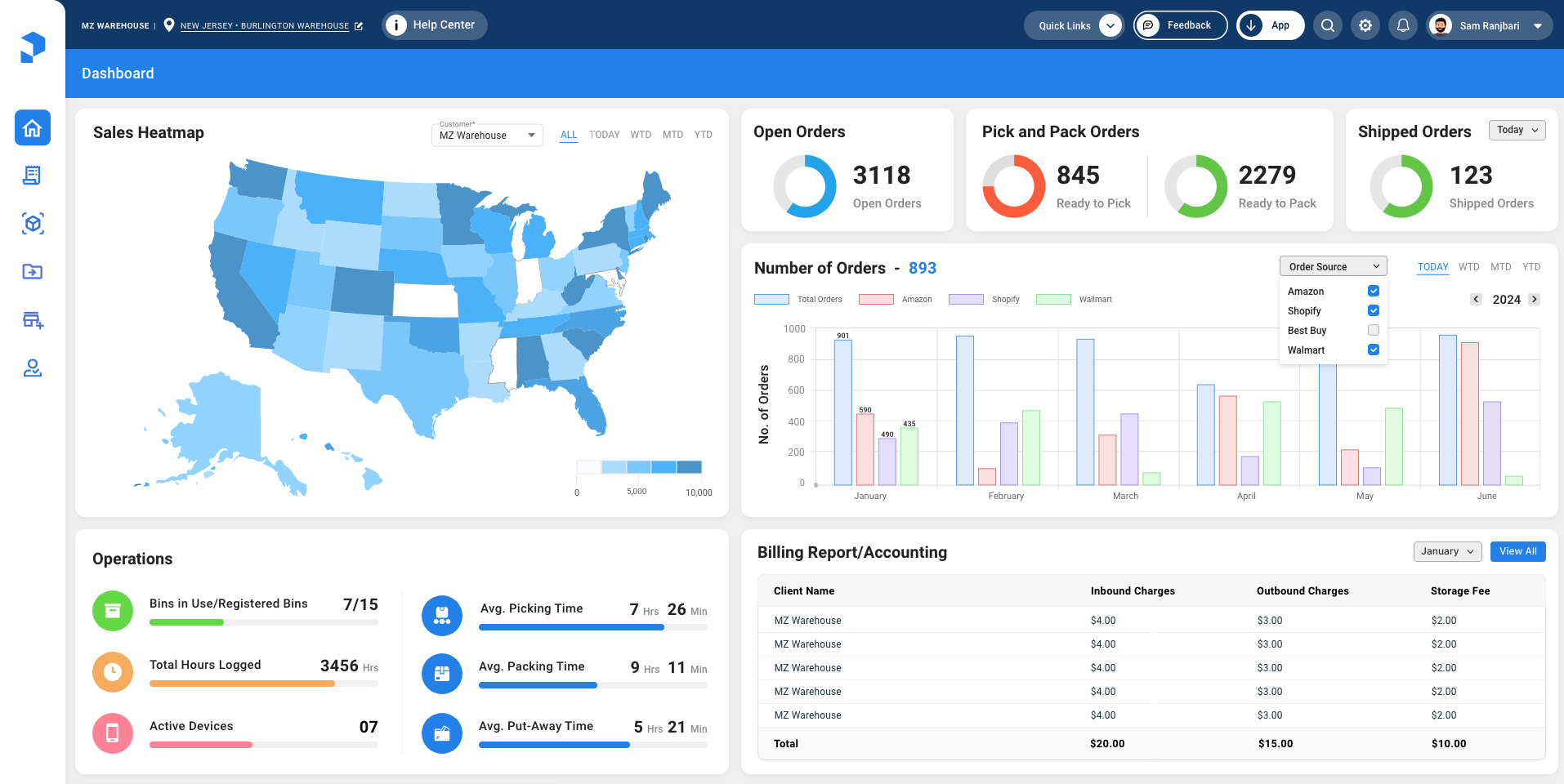Click the Avg. Packing Time icon
Viewport: 1564px width, 784px height.
[442, 674]
